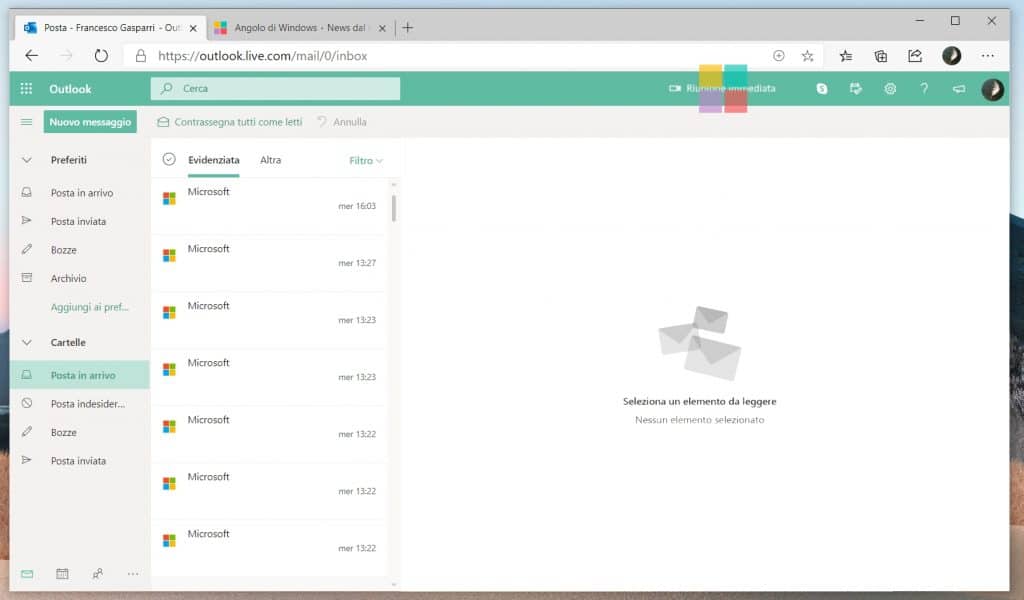Open the Outlook app launcher grid
This screenshot has width=1024, height=600.
point(27,89)
